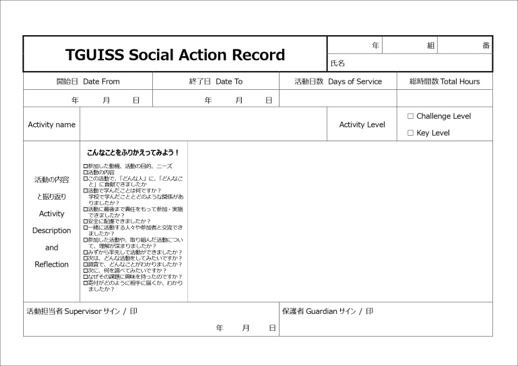Click the 組 class field
Image resolution: width=518 pixels, height=366 pixels.
[x=410, y=45]
